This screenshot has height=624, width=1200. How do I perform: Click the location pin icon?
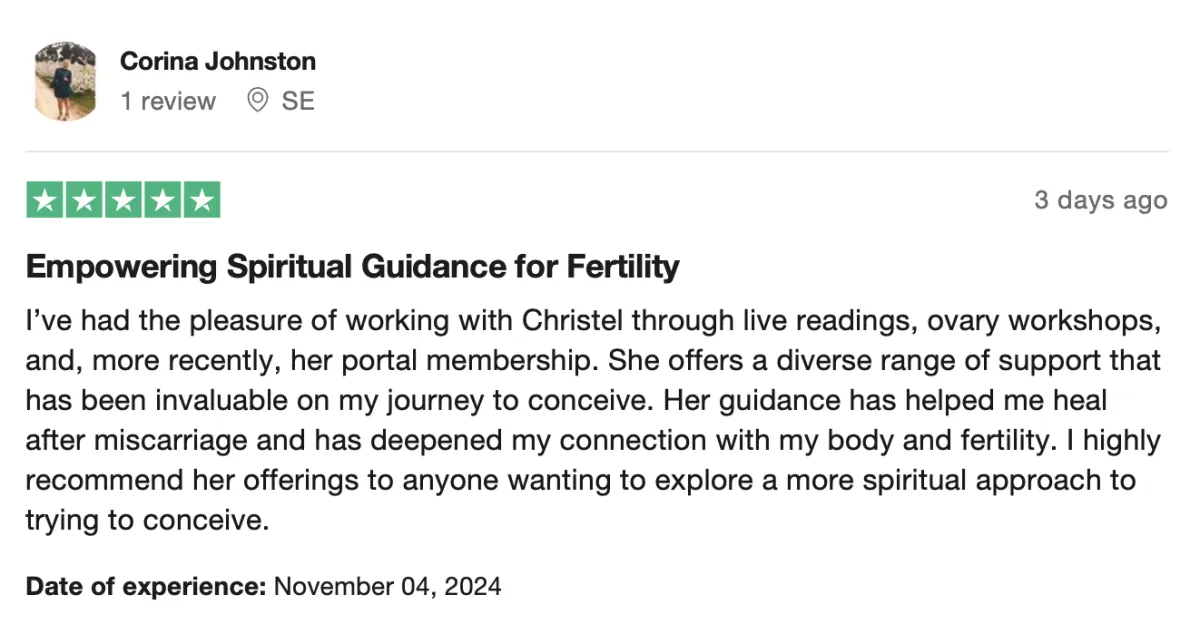click(258, 101)
